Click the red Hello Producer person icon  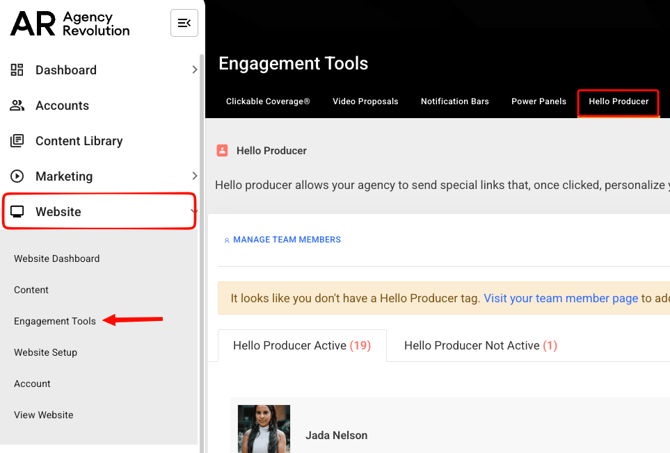(223, 151)
